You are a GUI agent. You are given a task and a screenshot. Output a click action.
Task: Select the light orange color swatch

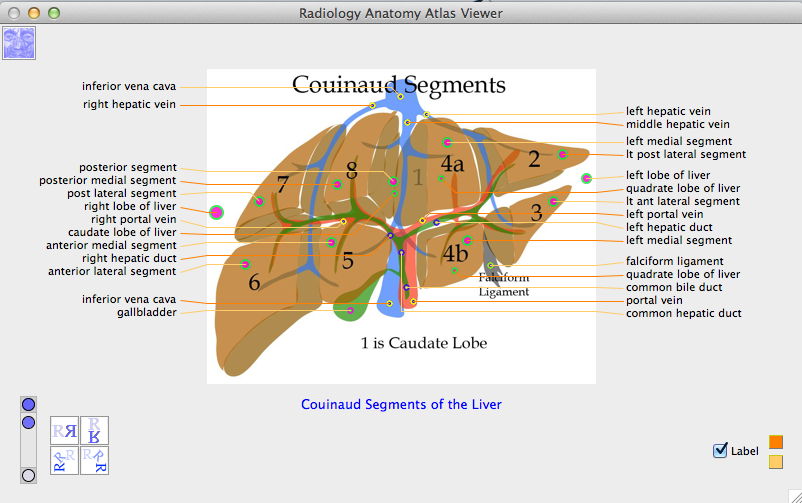click(776, 462)
